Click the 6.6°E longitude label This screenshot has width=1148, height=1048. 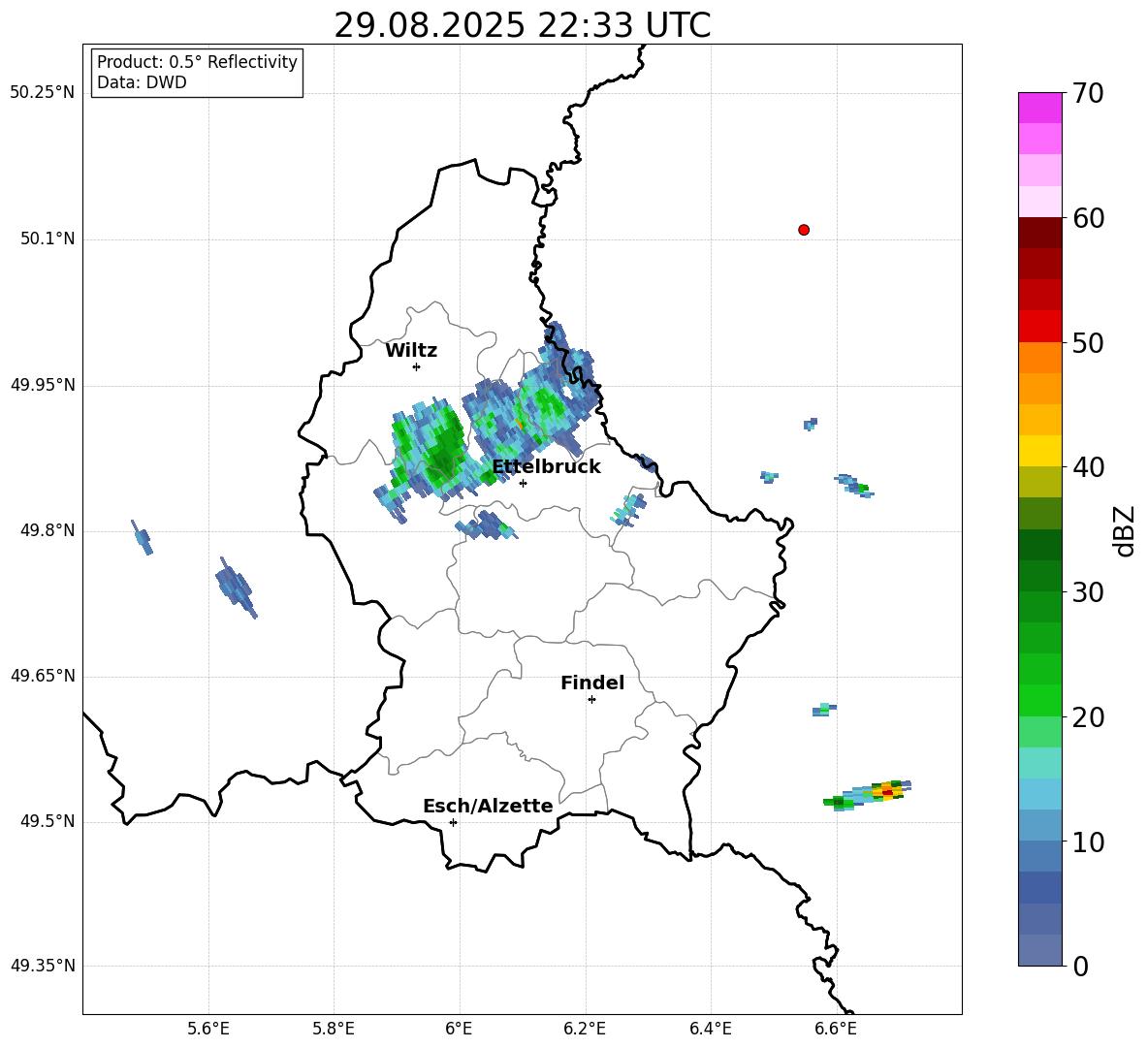(x=836, y=1029)
